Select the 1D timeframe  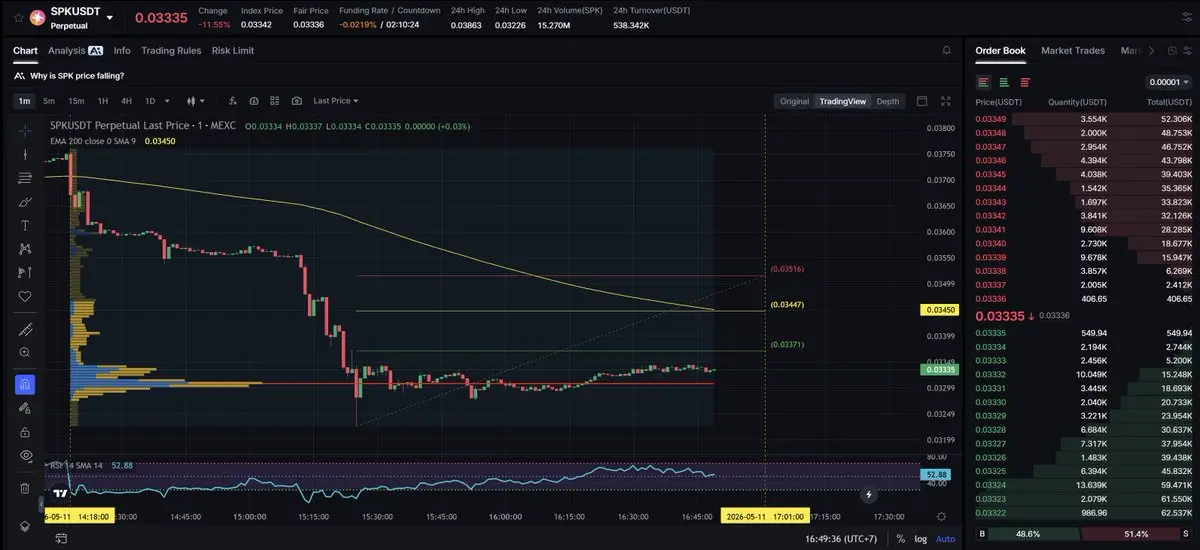tap(150, 101)
